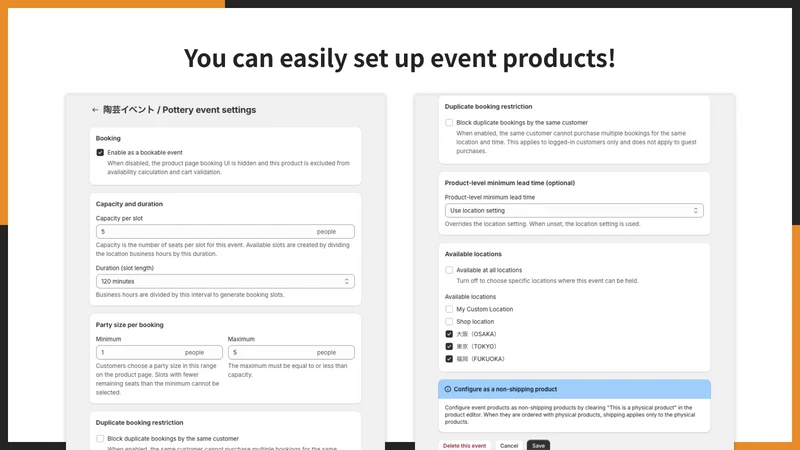This screenshot has height=450, width=800.
Task: Toggle the Enable as a bookable event checkbox
Action: (x=100, y=153)
